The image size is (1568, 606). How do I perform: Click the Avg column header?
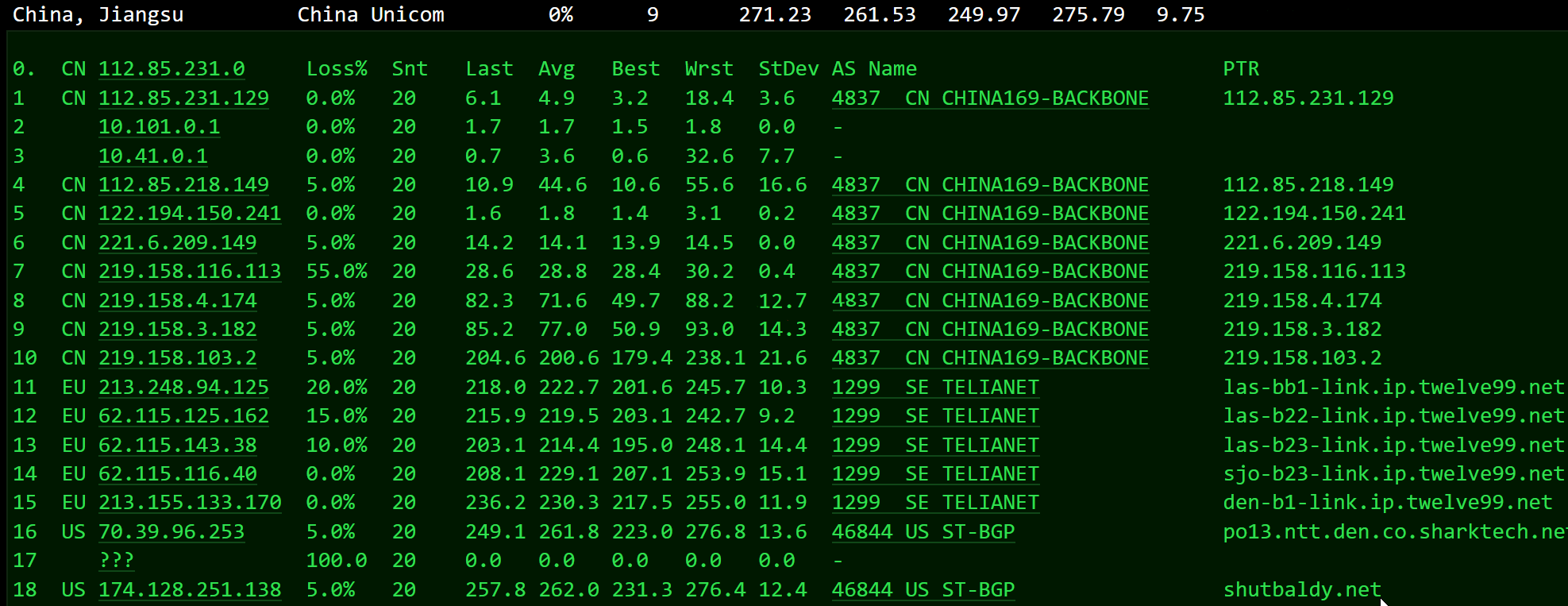557,69
